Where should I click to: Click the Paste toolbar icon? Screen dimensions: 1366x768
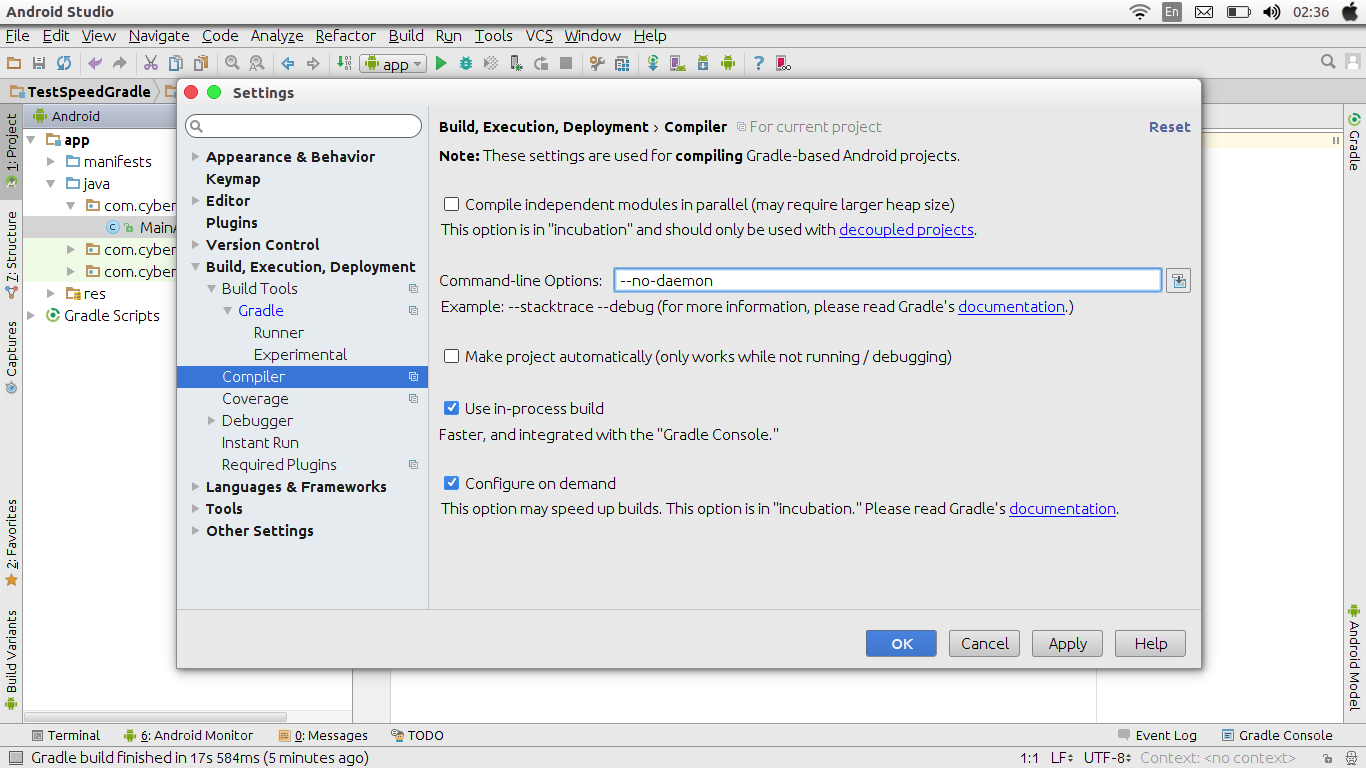click(x=200, y=63)
